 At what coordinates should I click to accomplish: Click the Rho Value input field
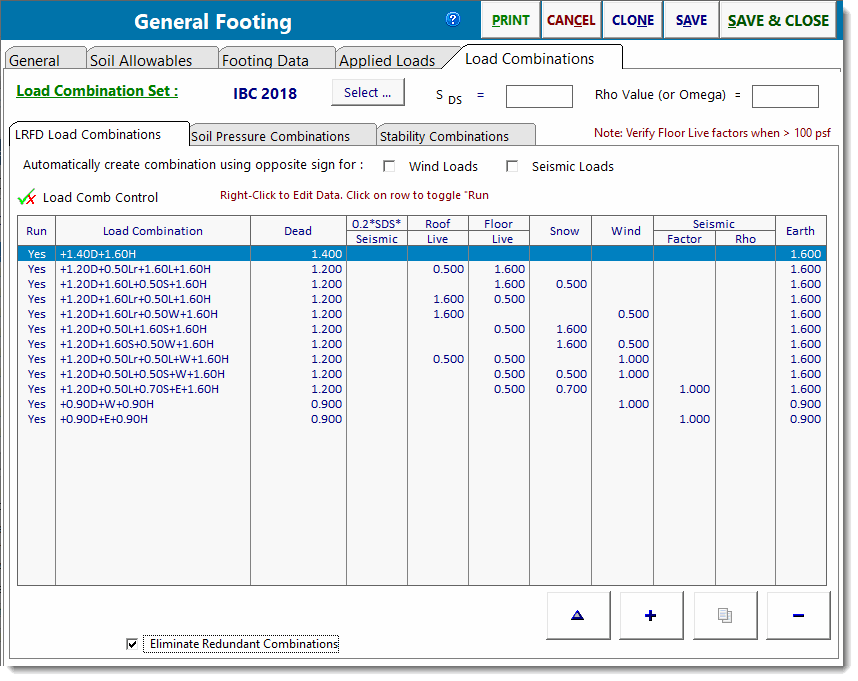tap(785, 96)
